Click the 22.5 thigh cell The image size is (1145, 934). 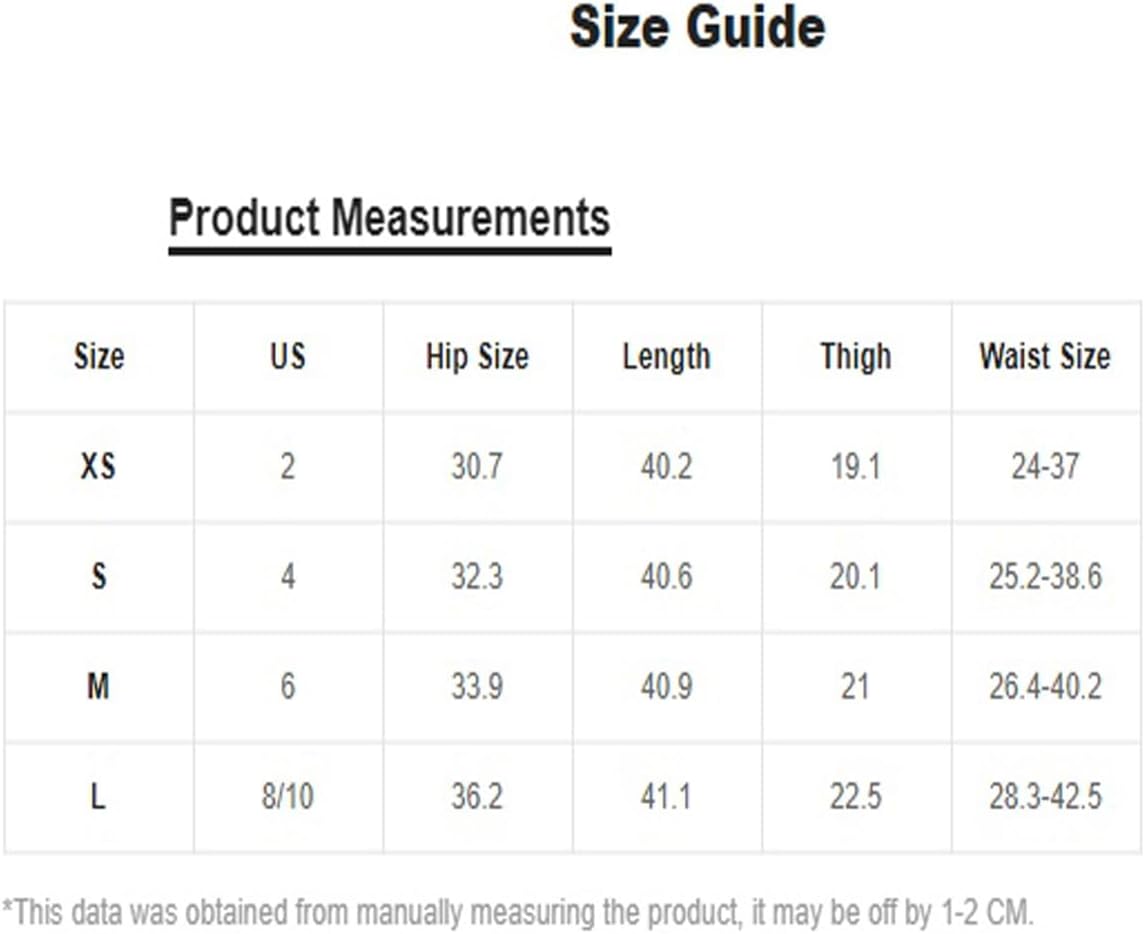(856, 796)
